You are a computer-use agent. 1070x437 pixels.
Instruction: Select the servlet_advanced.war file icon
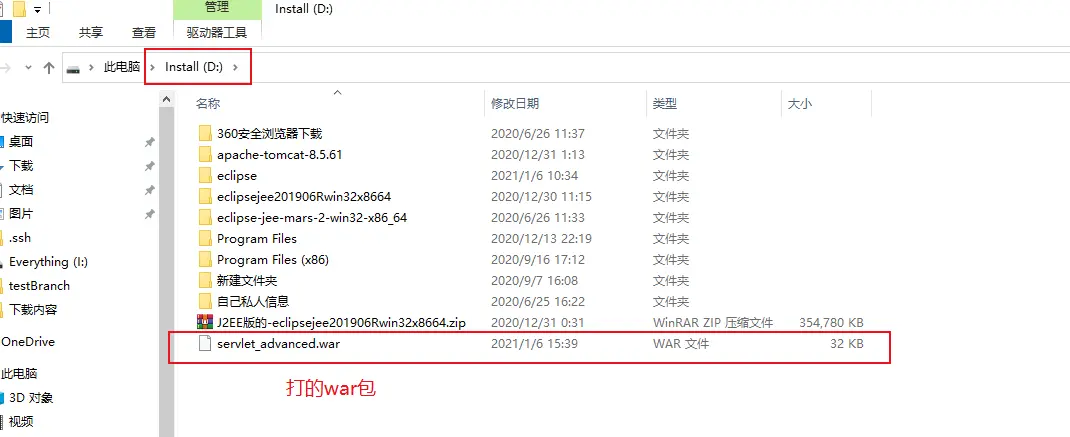coord(205,343)
